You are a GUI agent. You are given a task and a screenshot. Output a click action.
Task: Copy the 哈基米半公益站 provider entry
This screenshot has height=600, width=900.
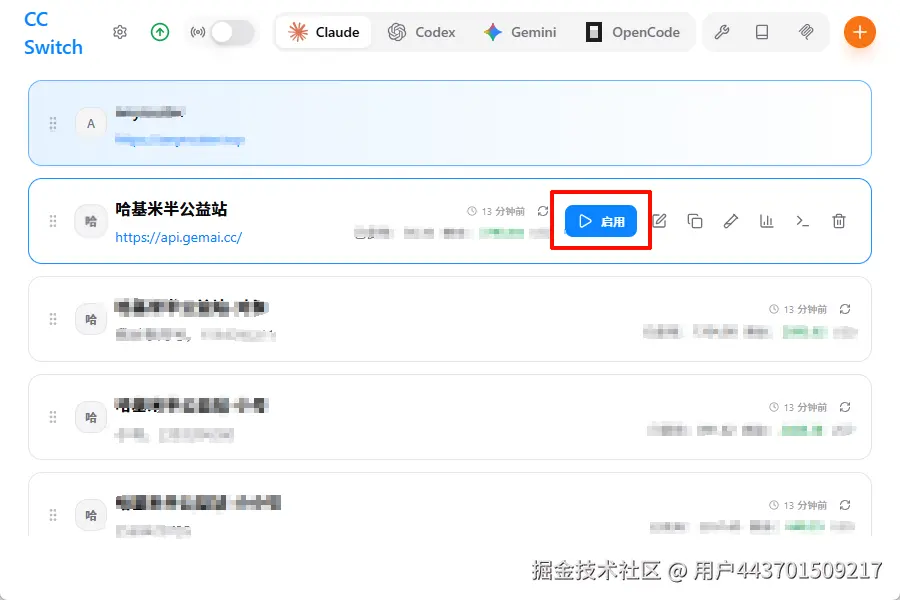coord(695,221)
